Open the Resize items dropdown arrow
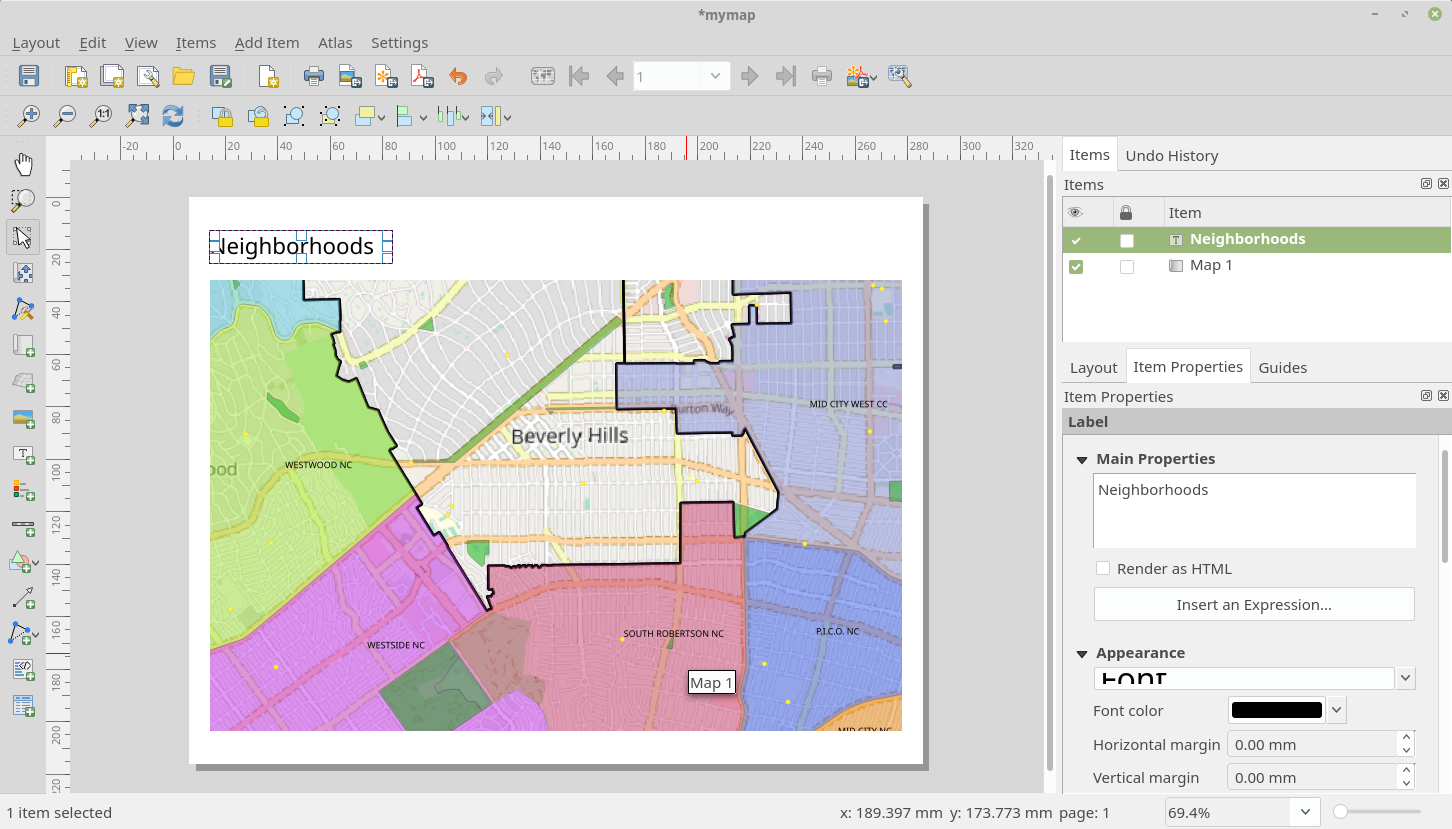Image resolution: width=1452 pixels, height=829 pixels. [x=507, y=118]
